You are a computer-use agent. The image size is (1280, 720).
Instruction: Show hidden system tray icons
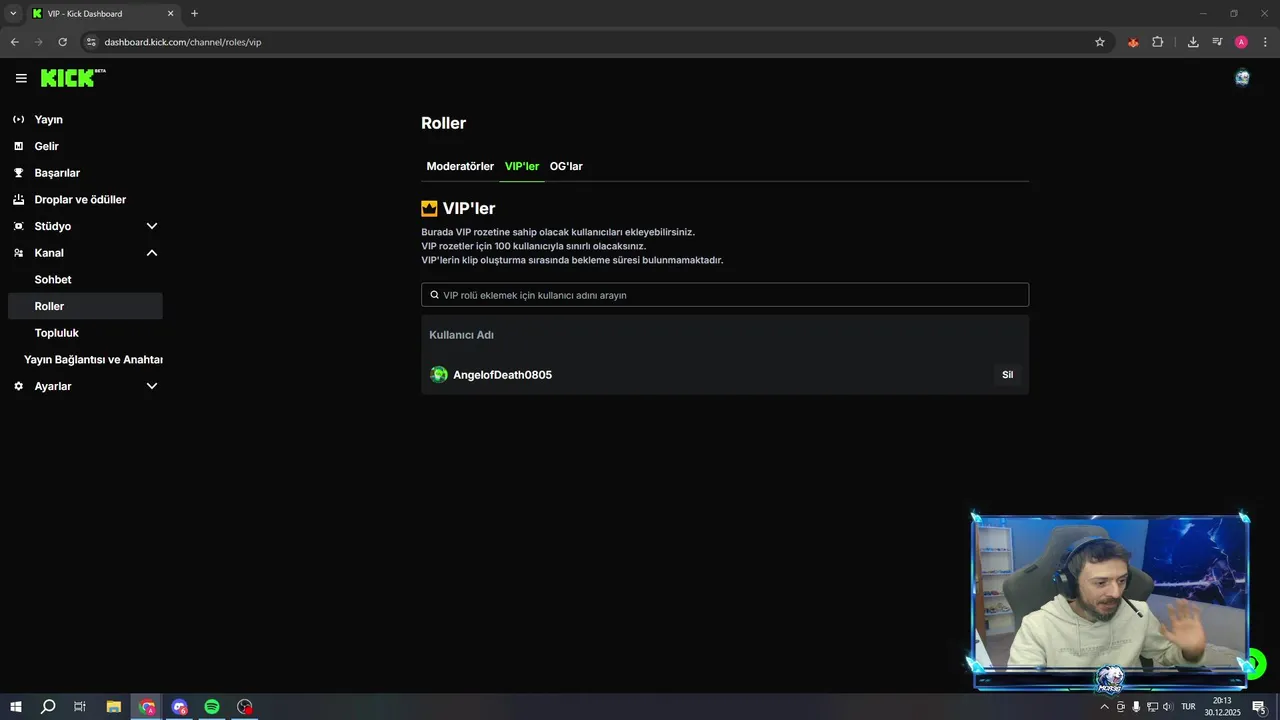[x=1104, y=707]
